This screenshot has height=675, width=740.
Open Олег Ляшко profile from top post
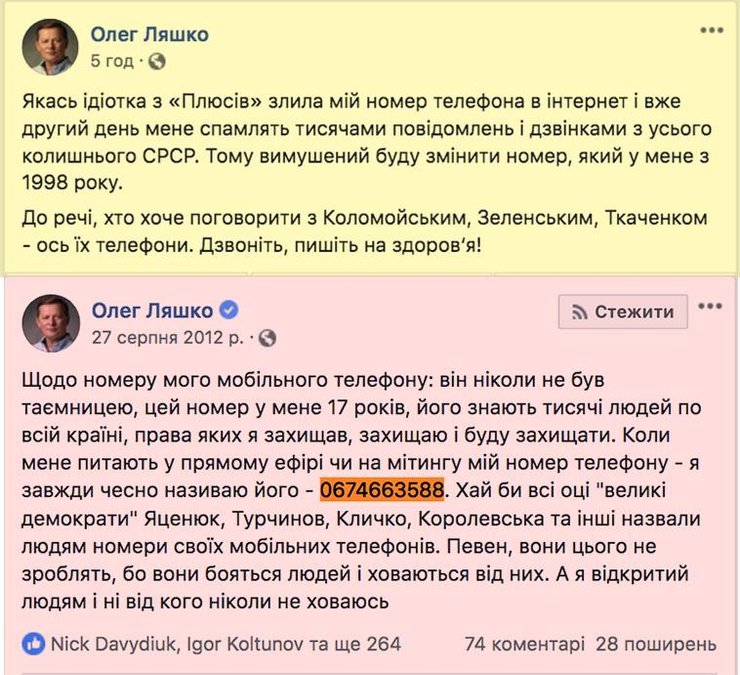coord(149,35)
